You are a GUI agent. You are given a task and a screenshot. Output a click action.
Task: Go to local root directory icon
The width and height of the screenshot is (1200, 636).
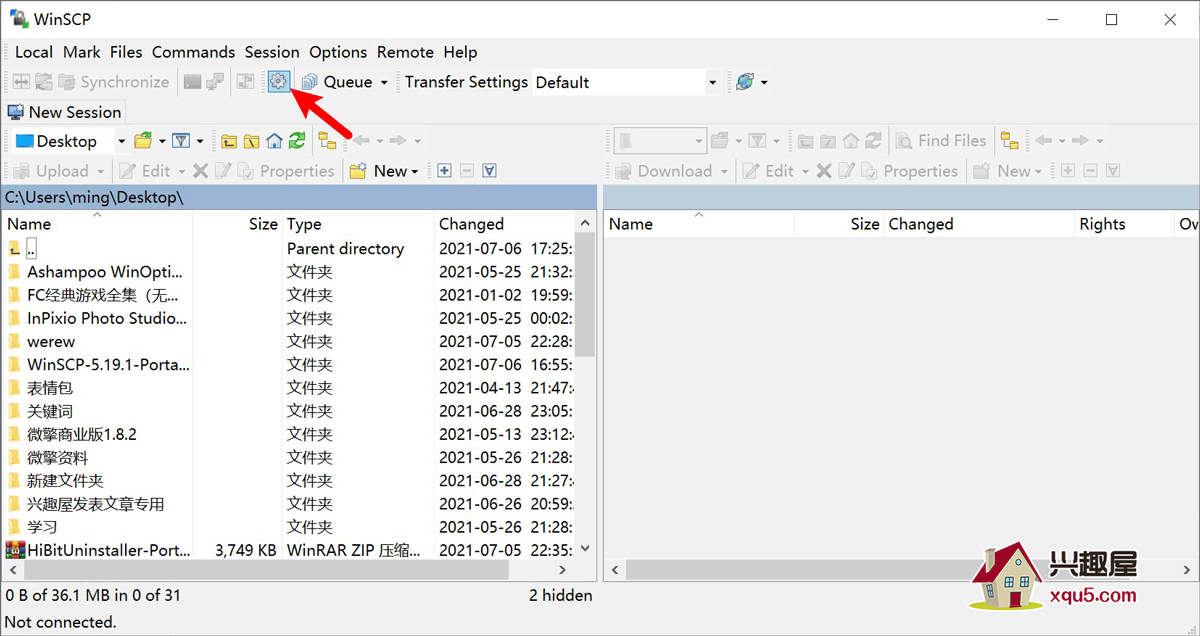(252, 141)
